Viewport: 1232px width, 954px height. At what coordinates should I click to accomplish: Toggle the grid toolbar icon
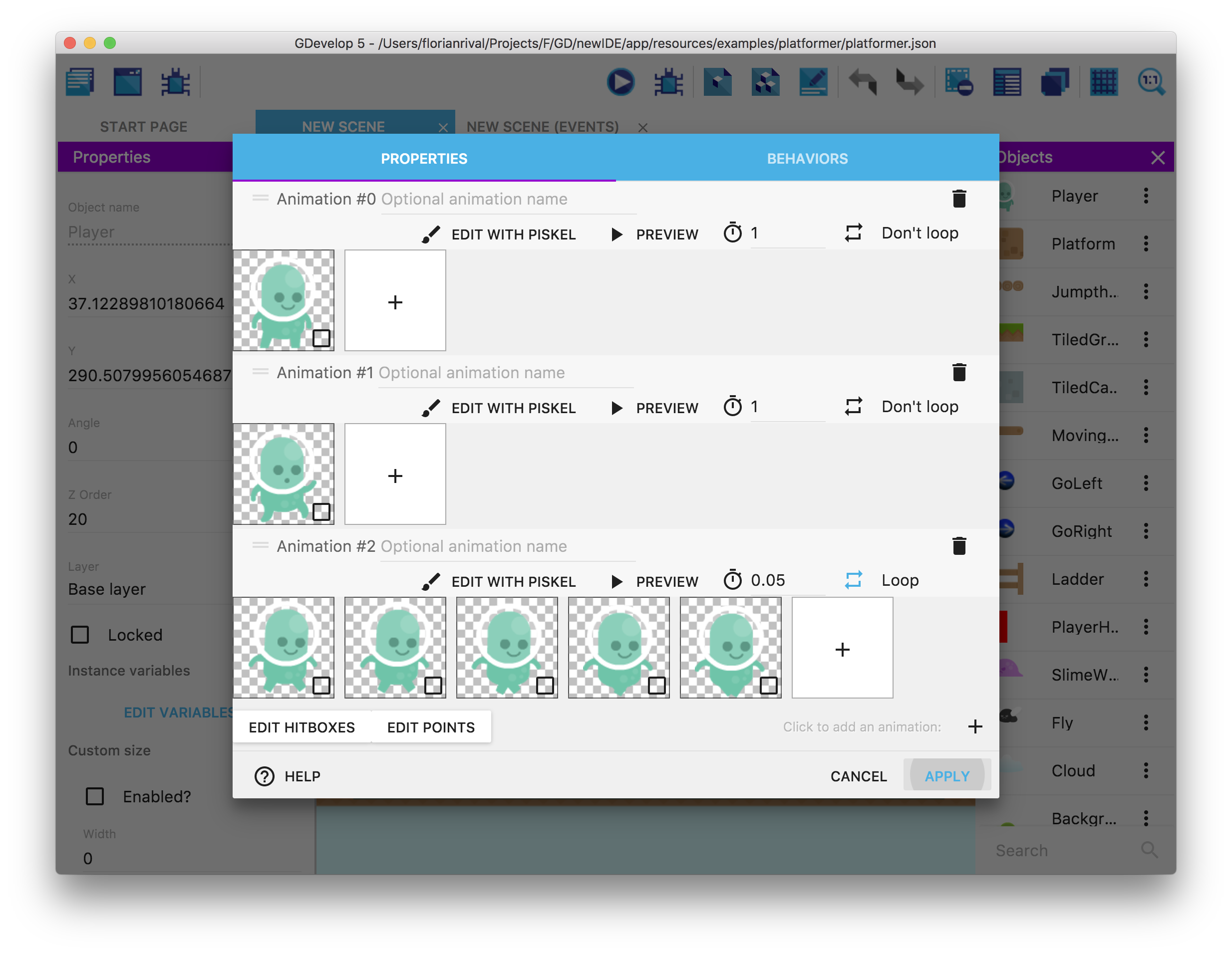[x=1104, y=82]
